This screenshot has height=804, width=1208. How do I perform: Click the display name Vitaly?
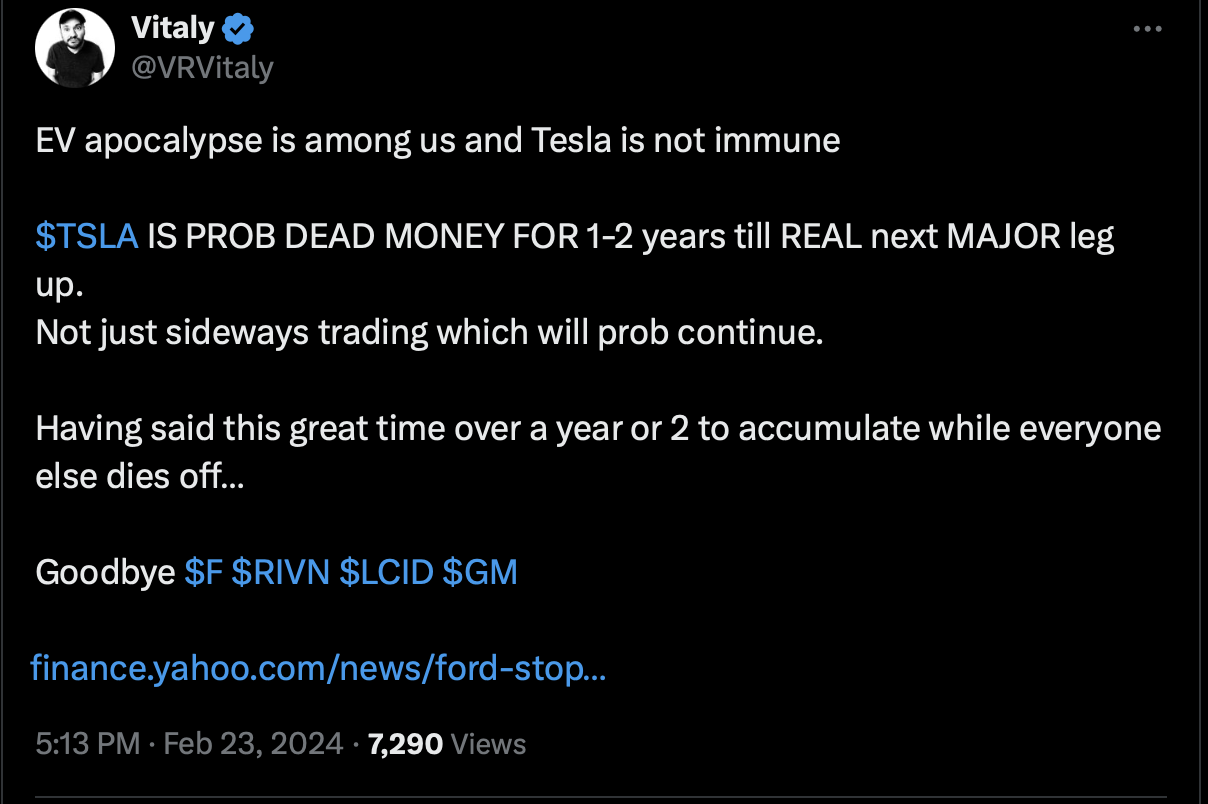(x=172, y=29)
